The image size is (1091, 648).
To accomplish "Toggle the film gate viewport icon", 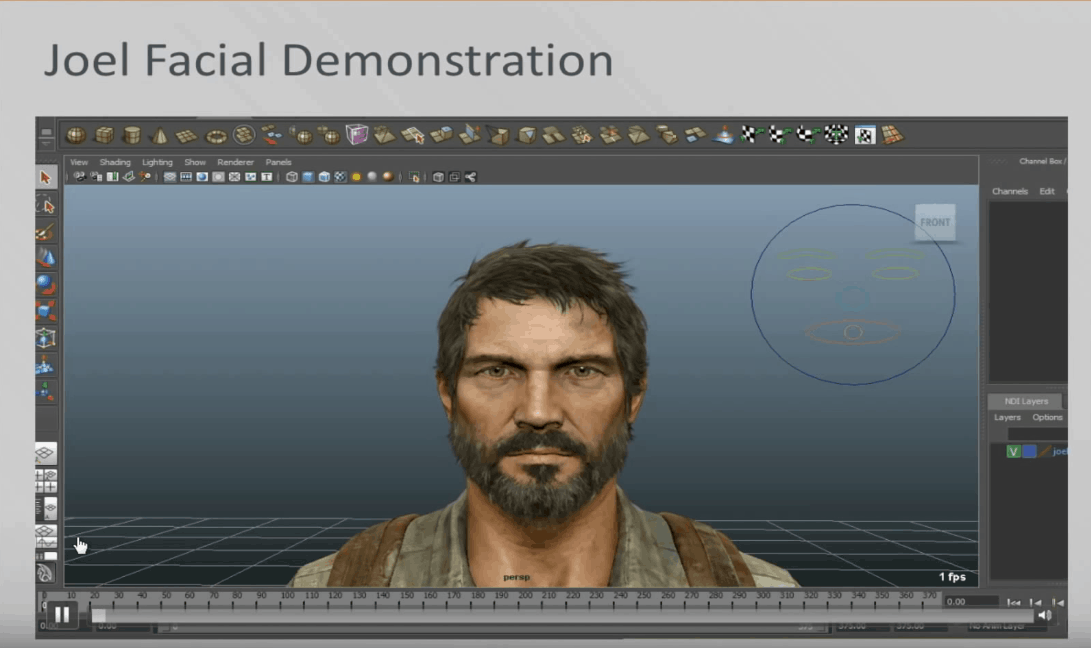I will click(x=186, y=177).
